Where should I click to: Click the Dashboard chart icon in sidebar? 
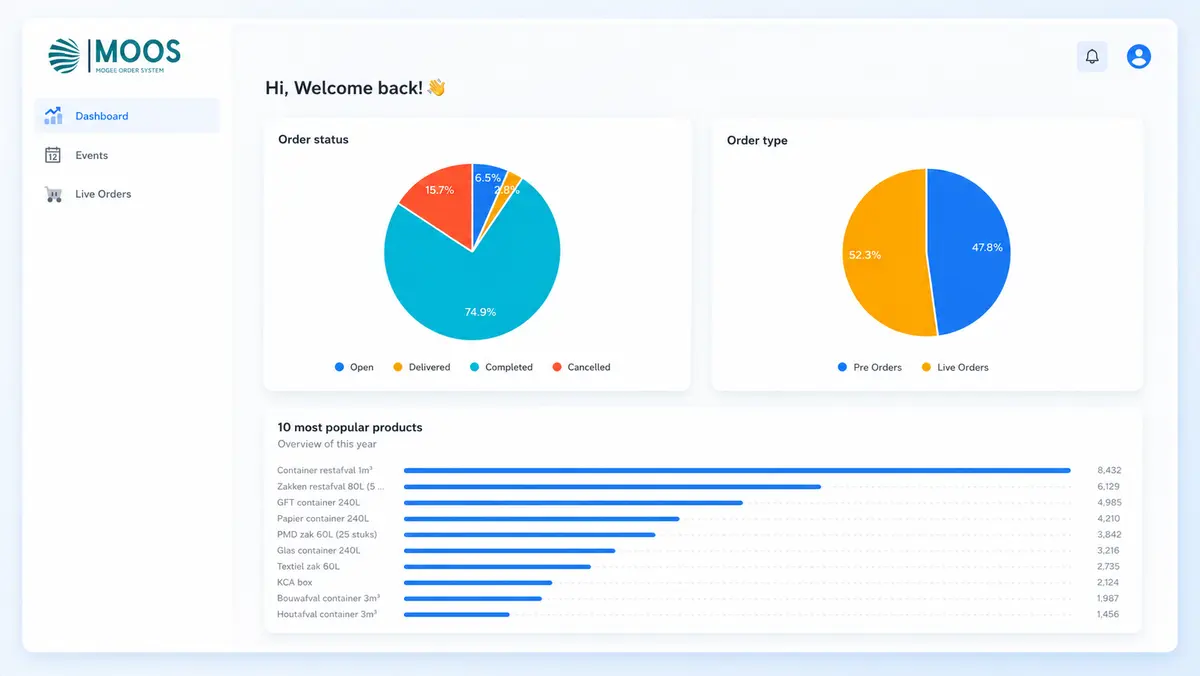tap(53, 116)
